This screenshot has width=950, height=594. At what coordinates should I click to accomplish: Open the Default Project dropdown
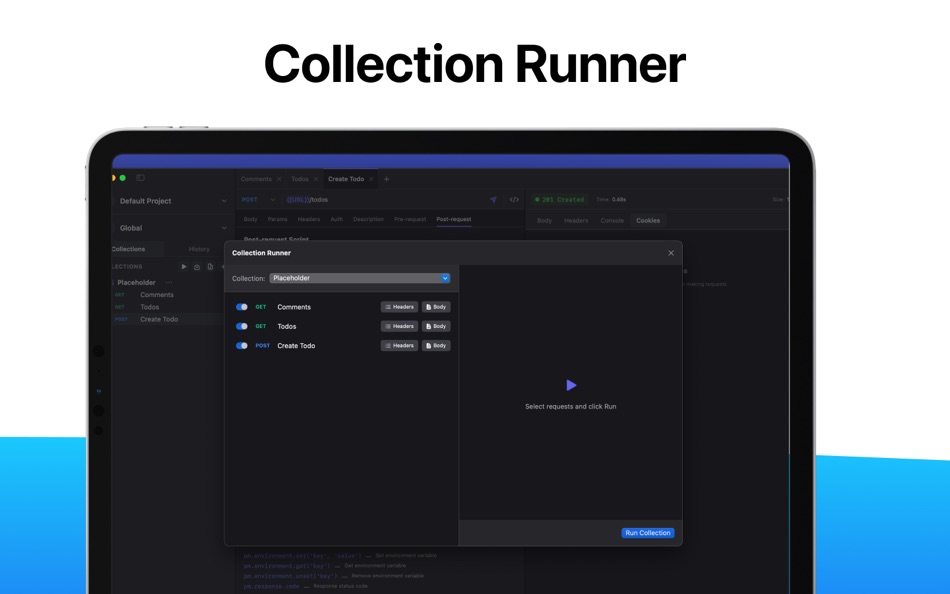pyautogui.click(x=171, y=201)
